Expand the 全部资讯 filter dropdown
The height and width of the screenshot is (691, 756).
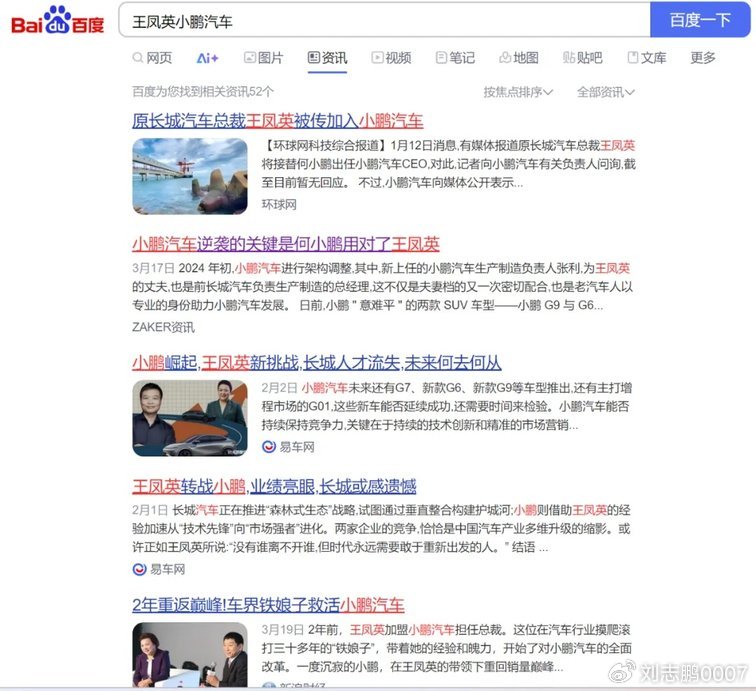pos(606,92)
